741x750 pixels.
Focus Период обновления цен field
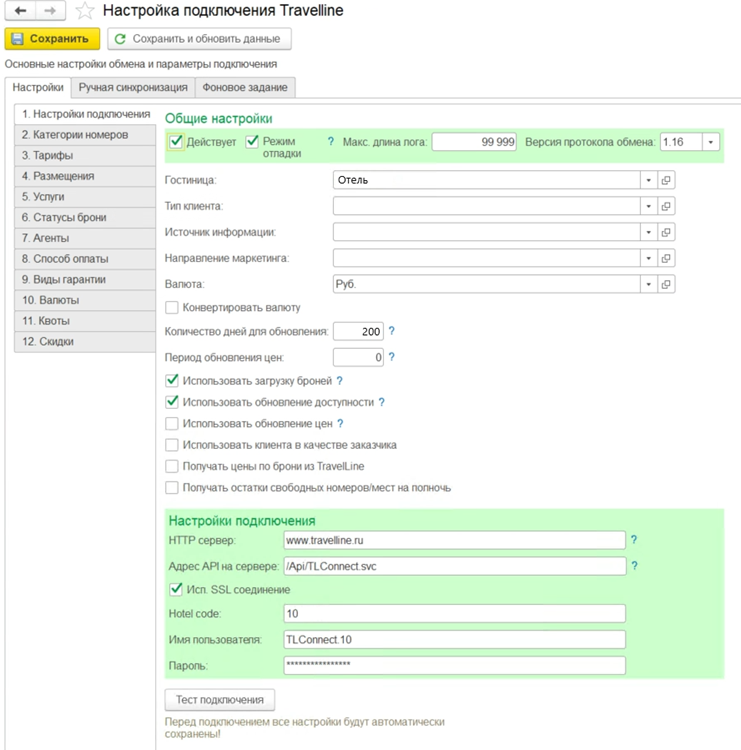(x=358, y=357)
